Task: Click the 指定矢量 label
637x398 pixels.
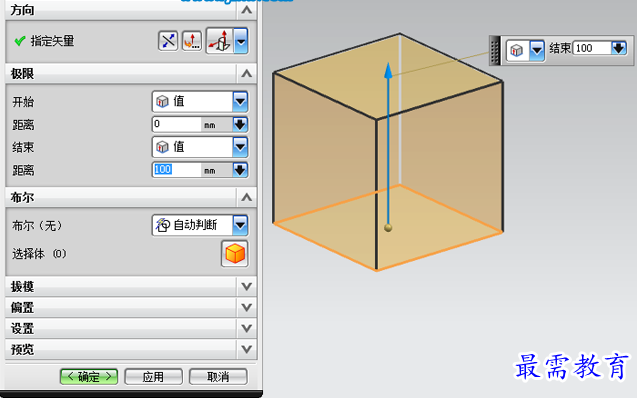Action: (52, 41)
